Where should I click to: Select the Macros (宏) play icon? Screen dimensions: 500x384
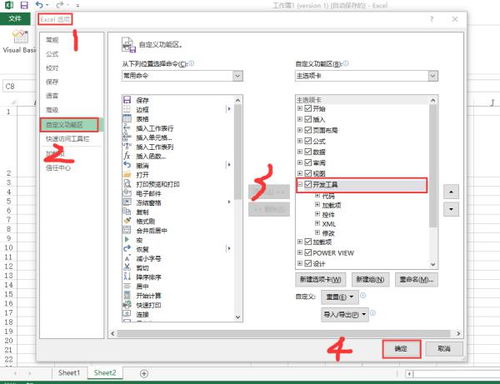127,239
